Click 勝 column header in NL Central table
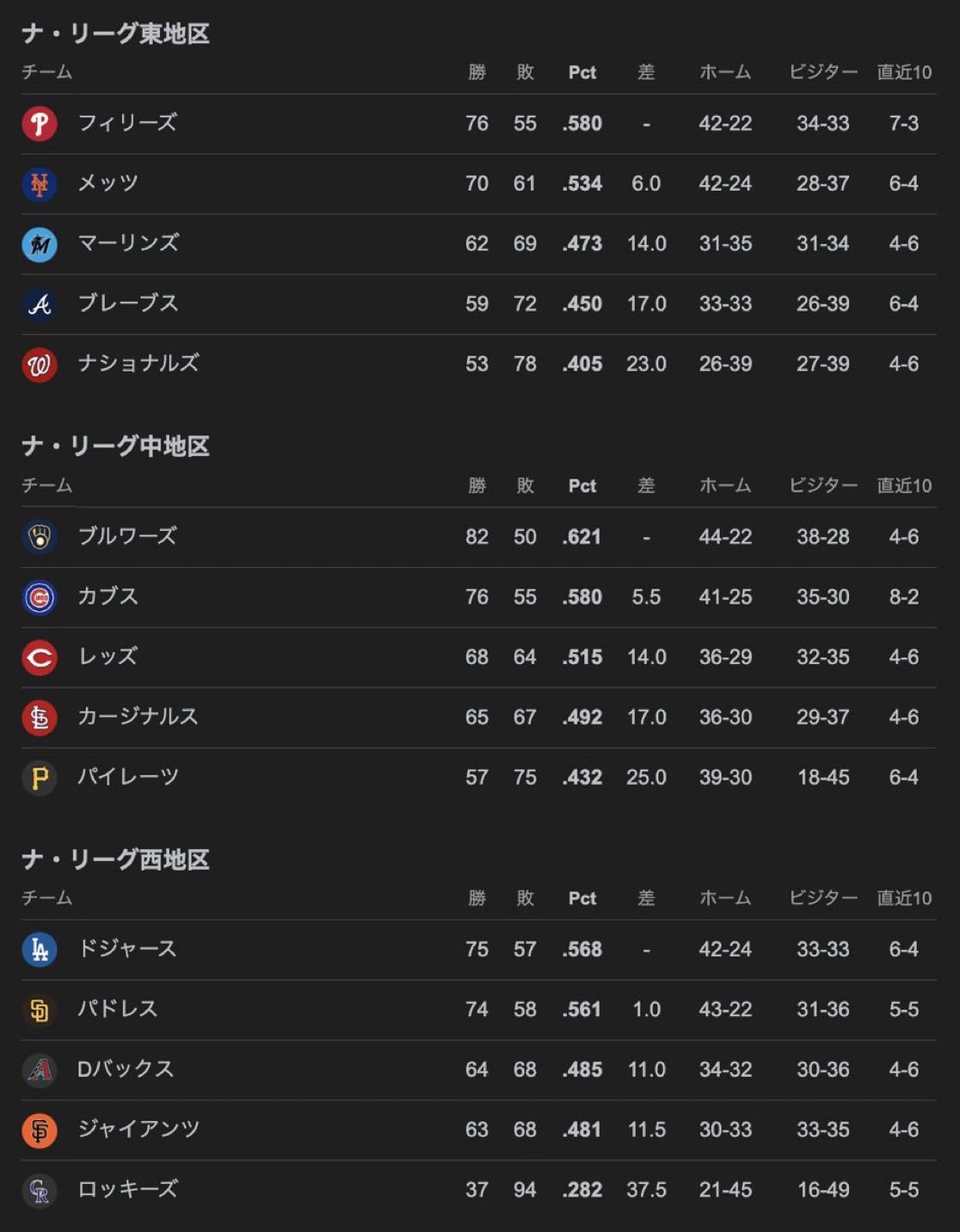Image resolution: width=960 pixels, height=1232 pixels. click(477, 485)
